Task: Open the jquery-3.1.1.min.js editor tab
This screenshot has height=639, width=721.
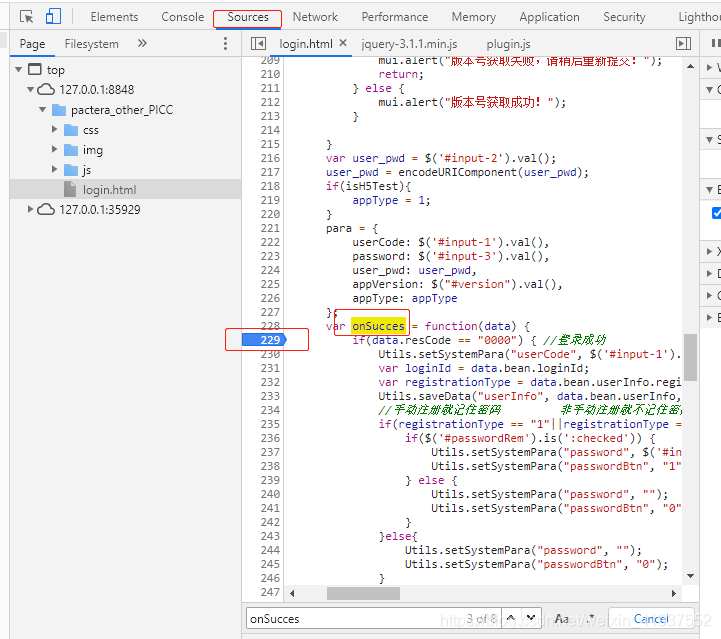Action: point(409,44)
